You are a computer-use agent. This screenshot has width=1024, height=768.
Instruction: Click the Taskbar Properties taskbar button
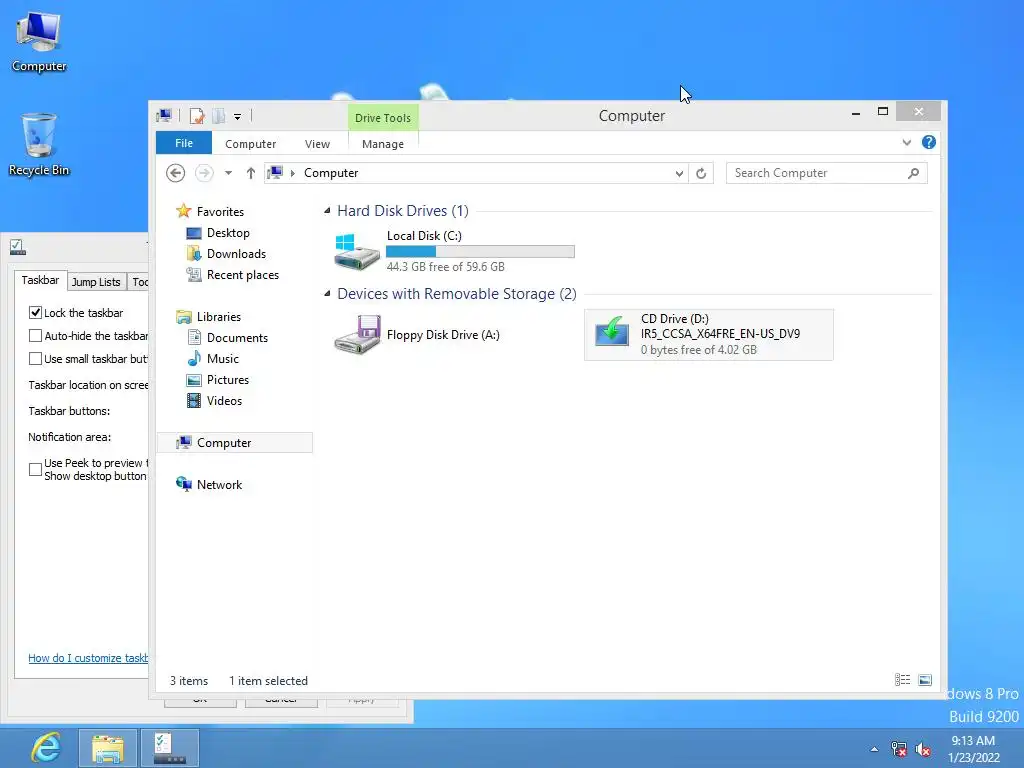pyautogui.click(x=170, y=748)
